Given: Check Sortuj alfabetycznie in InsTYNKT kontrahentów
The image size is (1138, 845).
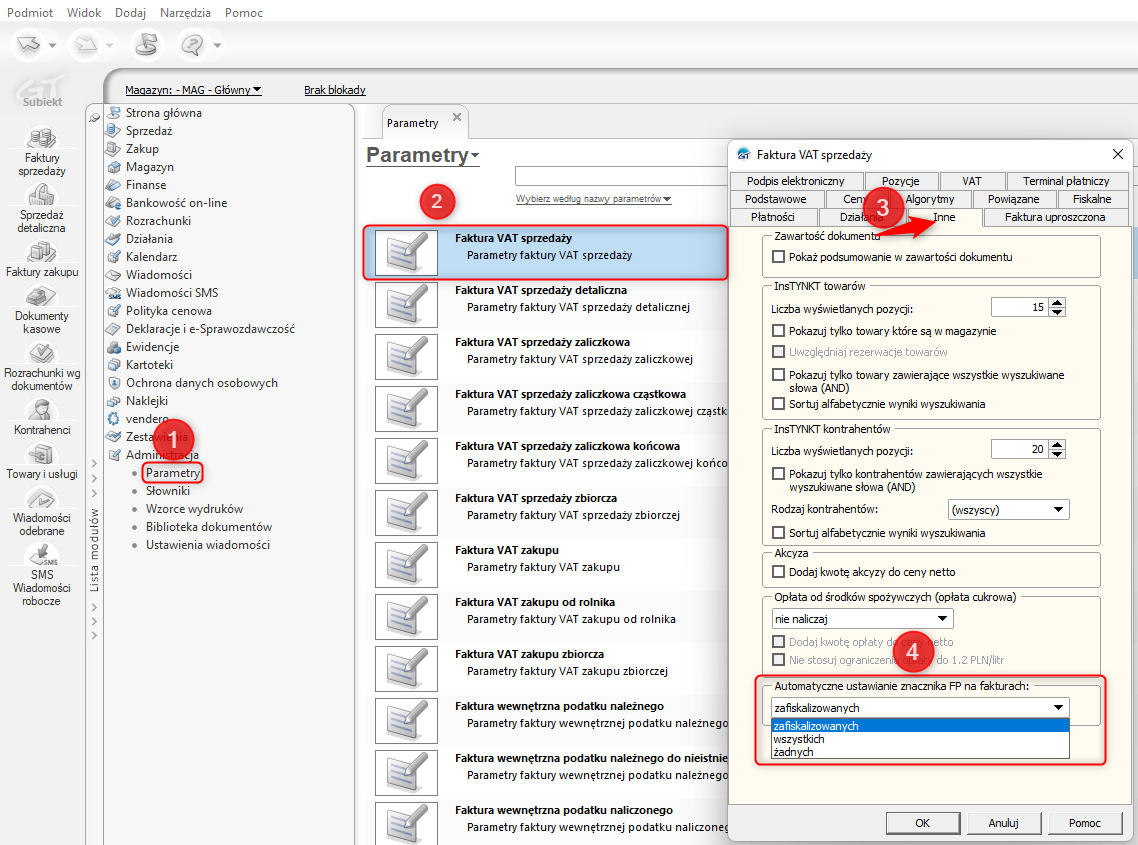Looking at the screenshot, I should click(x=779, y=533).
